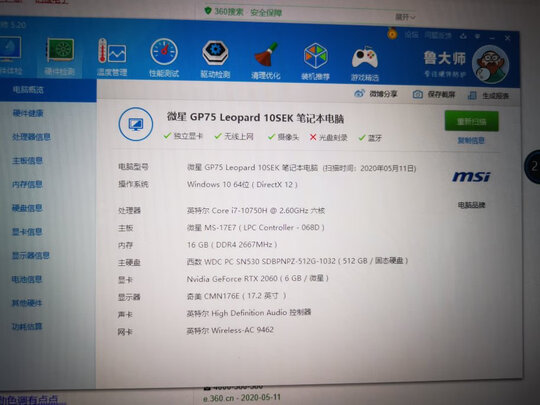Select 显示器信息 in sidebar
The height and width of the screenshot is (405, 540).
coord(31,256)
